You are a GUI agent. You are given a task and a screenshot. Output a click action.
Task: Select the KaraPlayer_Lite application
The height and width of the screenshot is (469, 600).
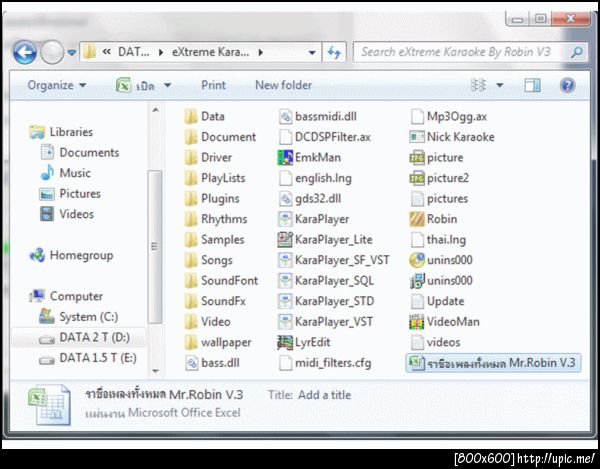pyautogui.click(x=325, y=239)
